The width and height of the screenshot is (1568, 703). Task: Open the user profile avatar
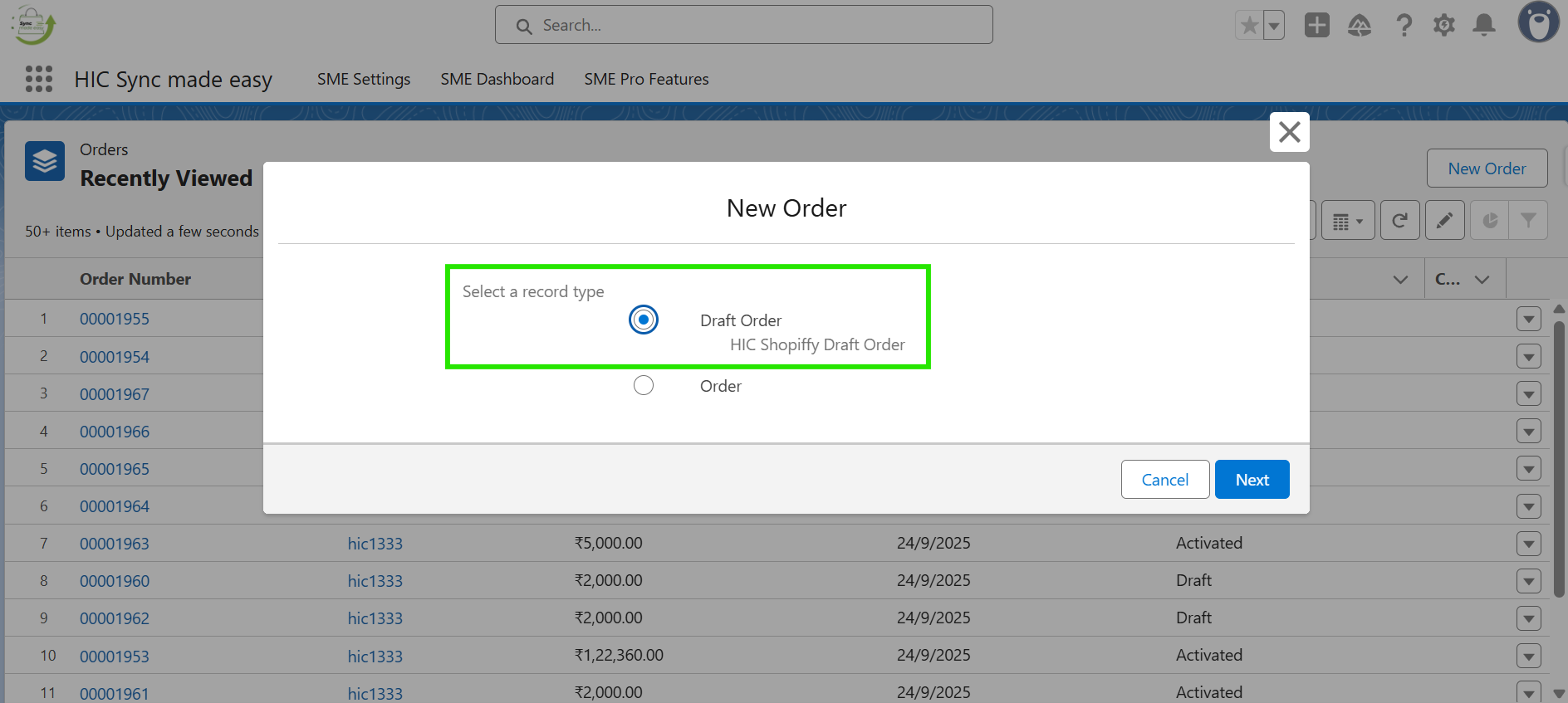[1539, 22]
